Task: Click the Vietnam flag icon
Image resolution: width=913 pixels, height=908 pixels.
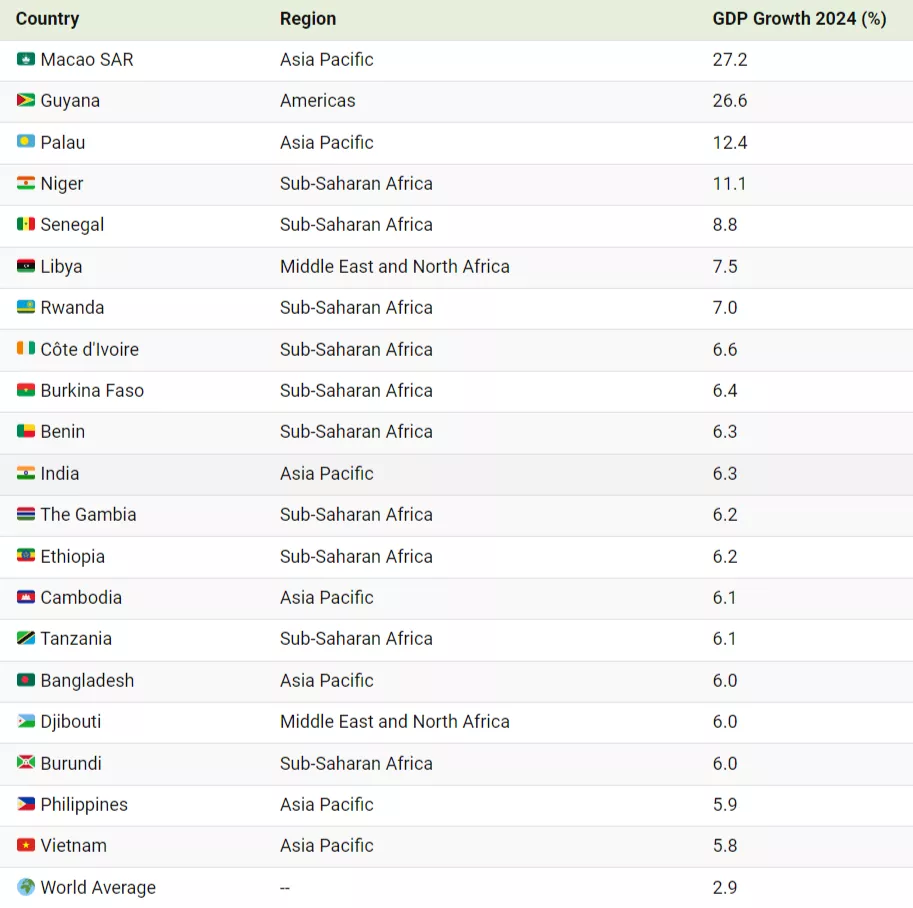Action: [x=26, y=845]
